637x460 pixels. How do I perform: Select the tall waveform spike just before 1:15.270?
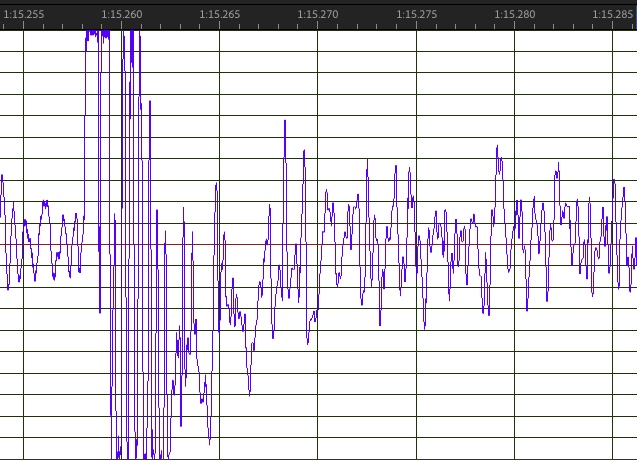pos(285,123)
